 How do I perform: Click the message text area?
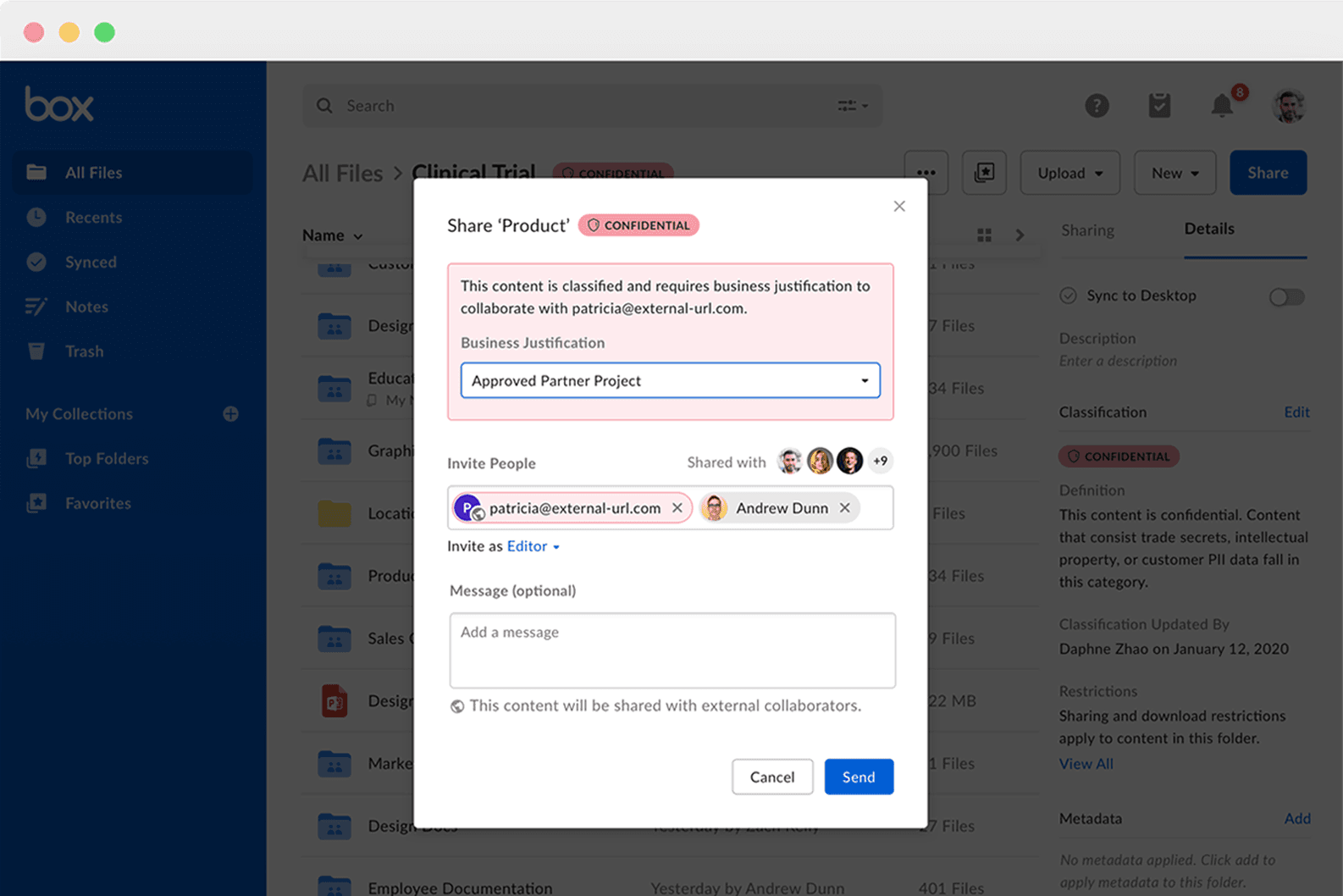coord(672,650)
